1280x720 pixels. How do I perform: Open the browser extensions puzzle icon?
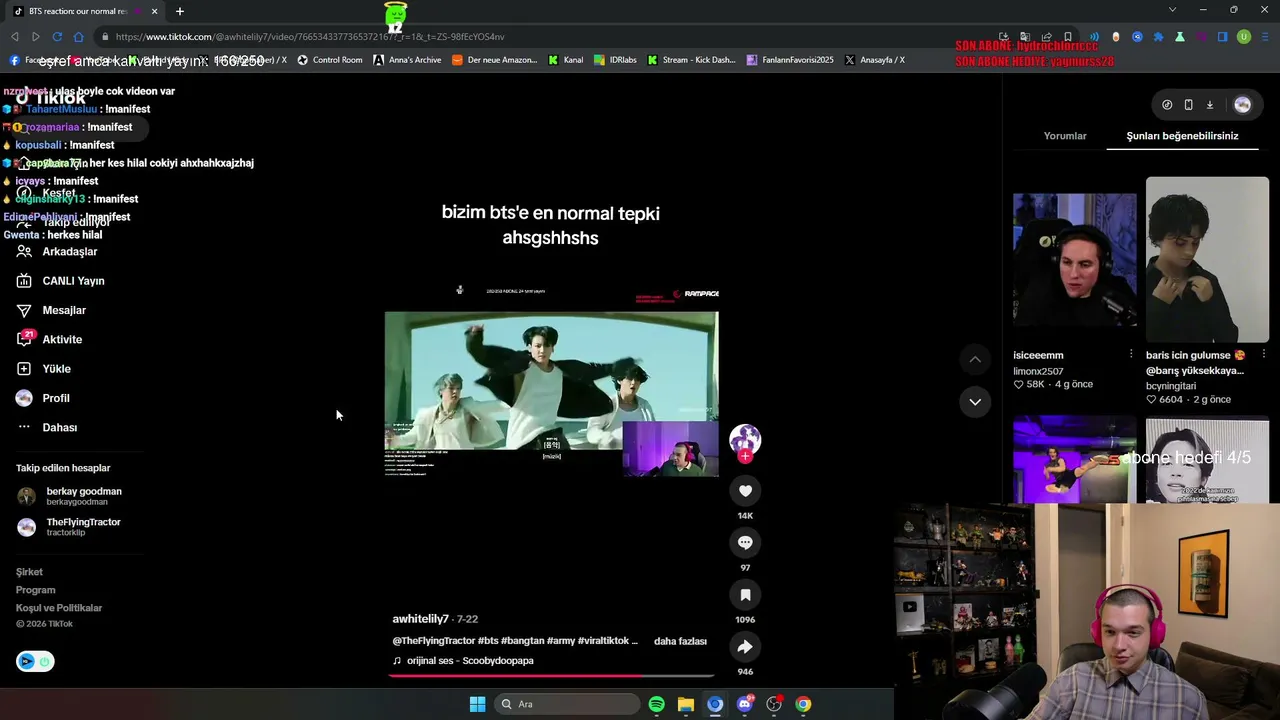point(1159,37)
